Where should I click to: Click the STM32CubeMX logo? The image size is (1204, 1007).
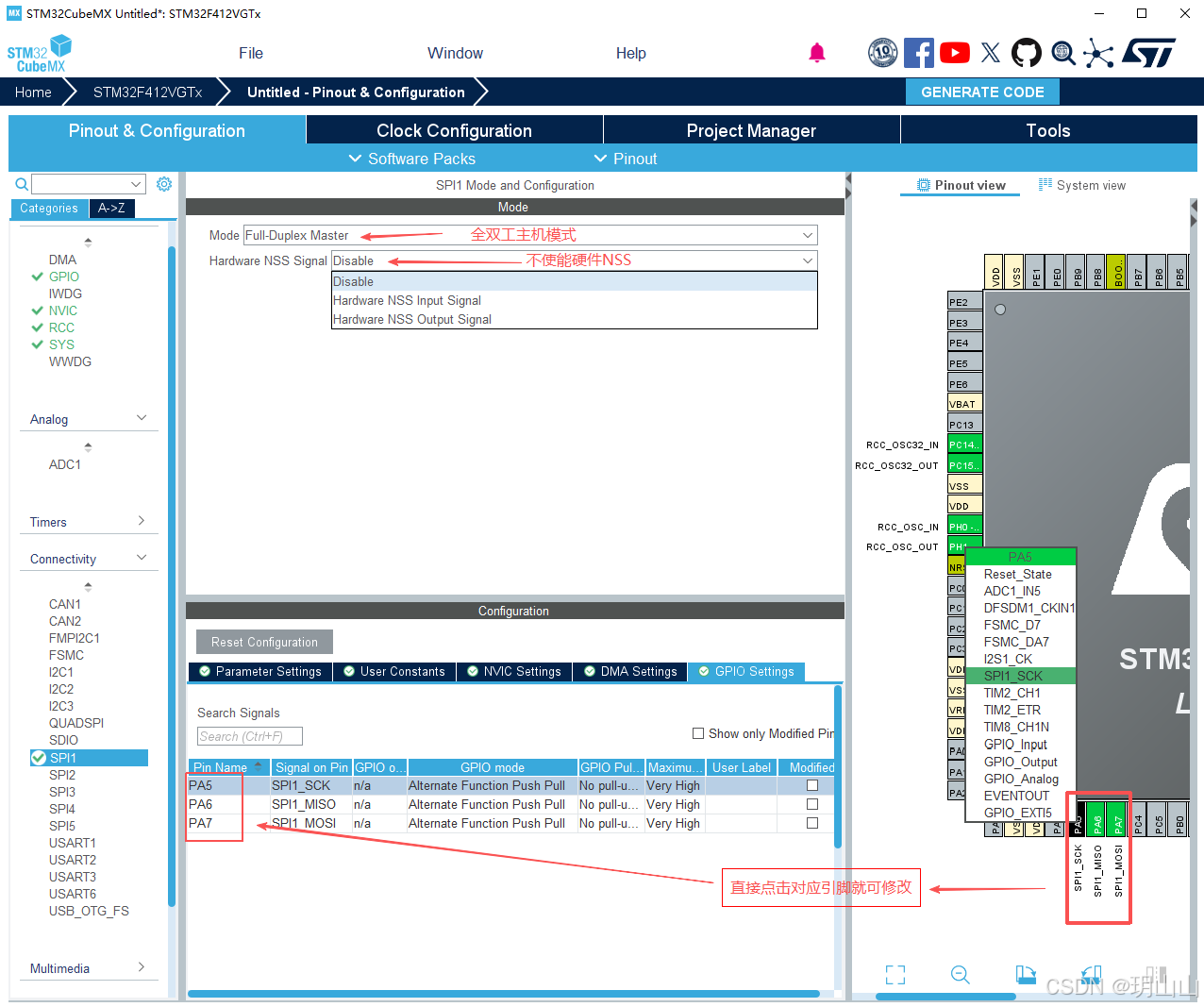(x=40, y=54)
